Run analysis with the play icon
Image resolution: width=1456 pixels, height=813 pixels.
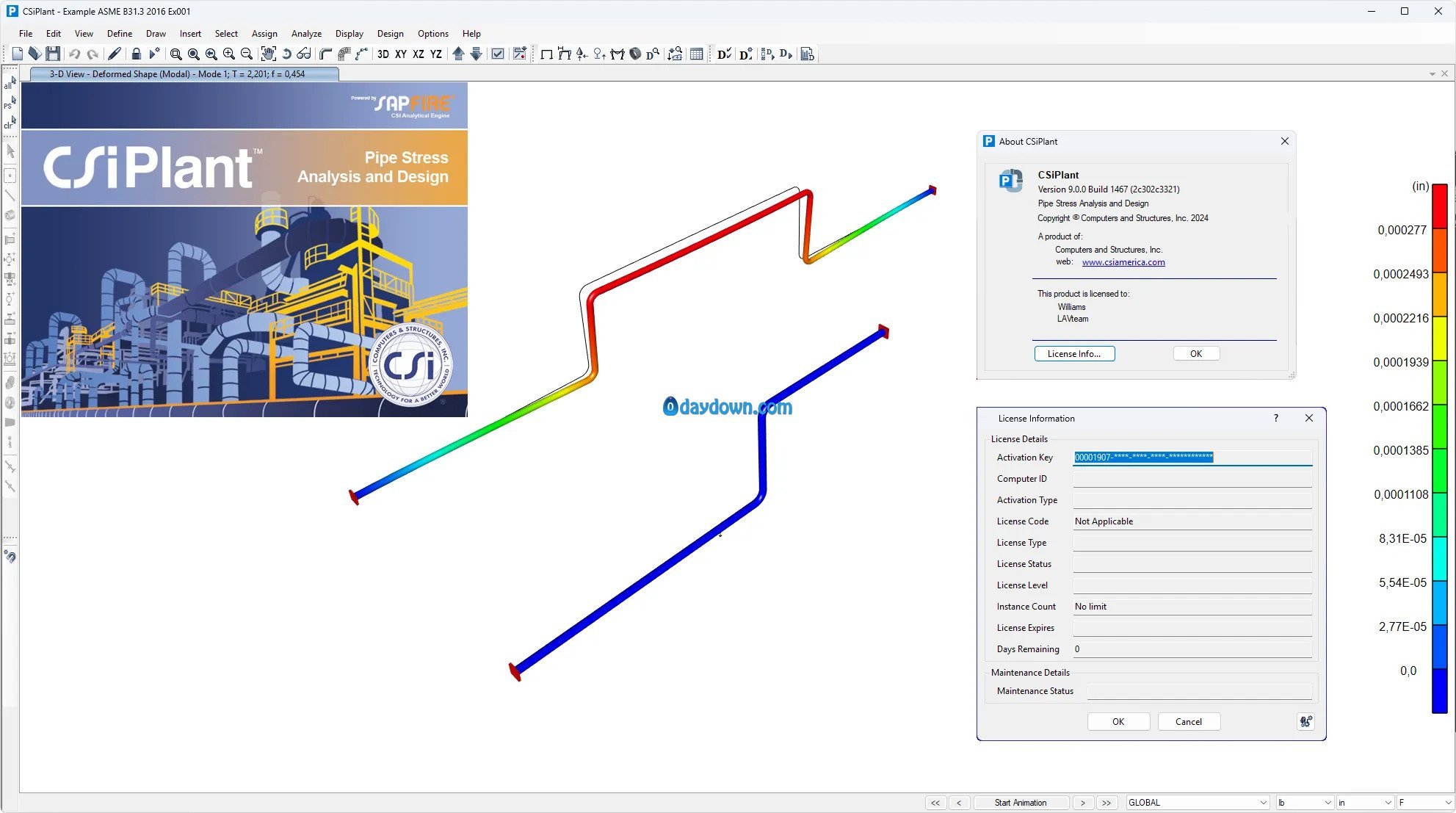154,54
